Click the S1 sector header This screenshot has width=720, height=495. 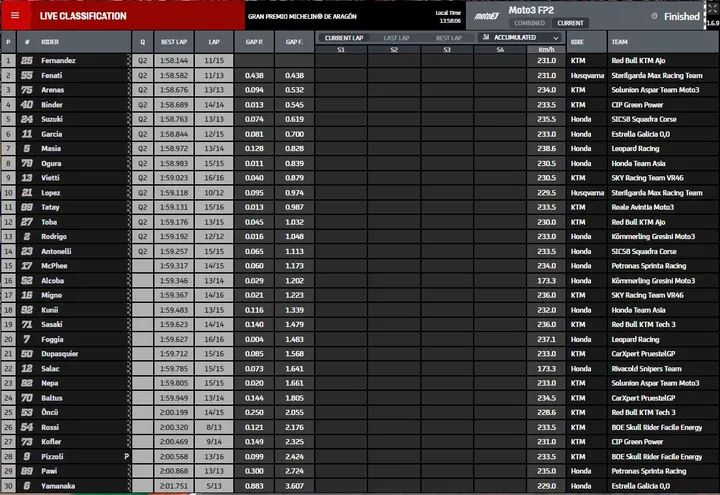341,50
